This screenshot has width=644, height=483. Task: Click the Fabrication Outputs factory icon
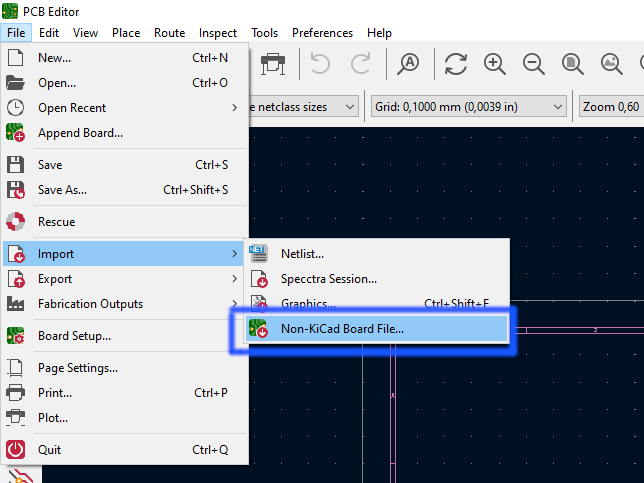point(15,304)
